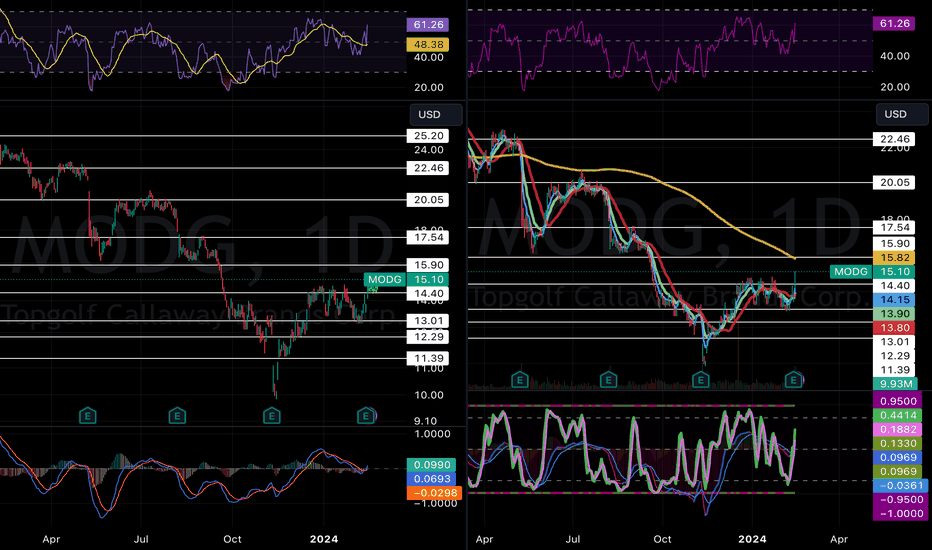Select the purple -1.0000 oscillator label
This screenshot has width=932, height=550.
[x=900, y=514]
